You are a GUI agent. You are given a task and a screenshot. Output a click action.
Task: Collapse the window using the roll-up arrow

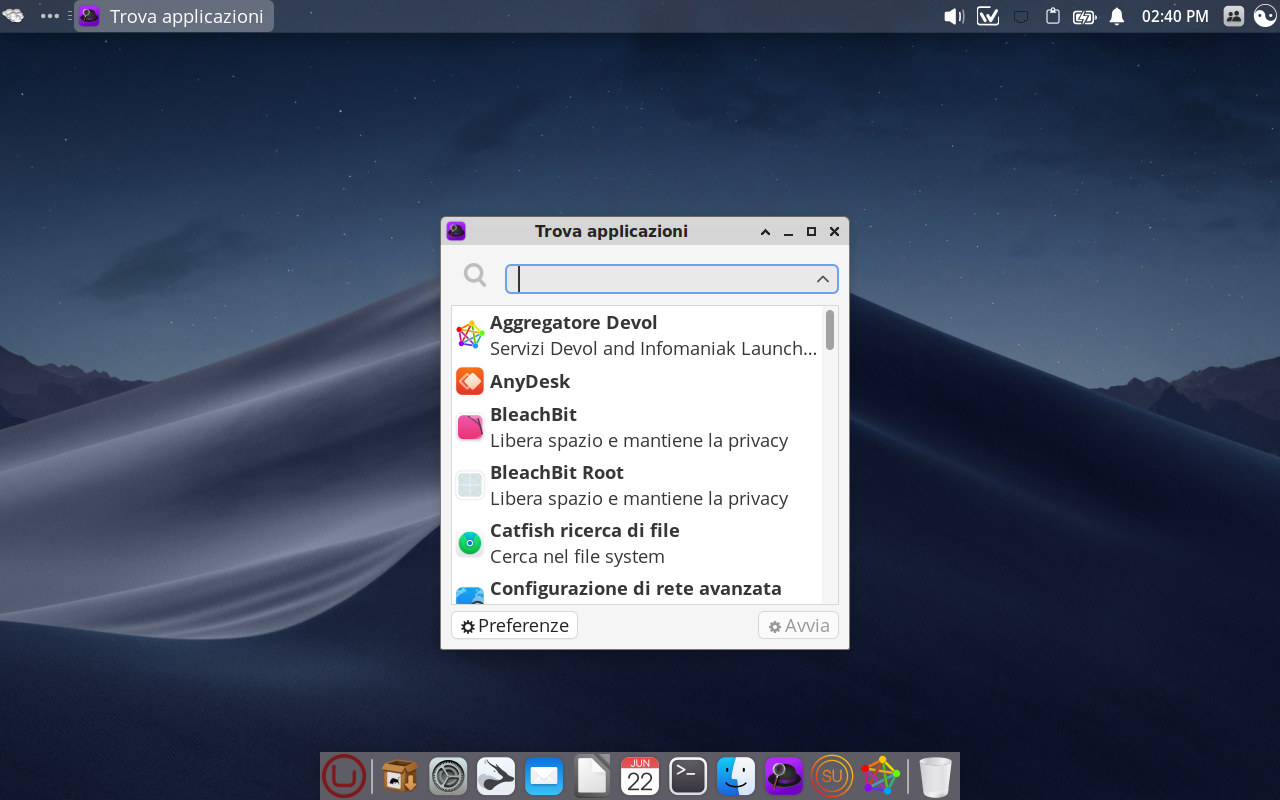click(765, 232)
